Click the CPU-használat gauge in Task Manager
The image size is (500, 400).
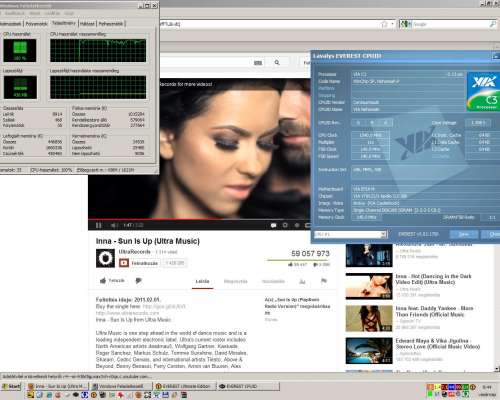[x=20, y=50]
